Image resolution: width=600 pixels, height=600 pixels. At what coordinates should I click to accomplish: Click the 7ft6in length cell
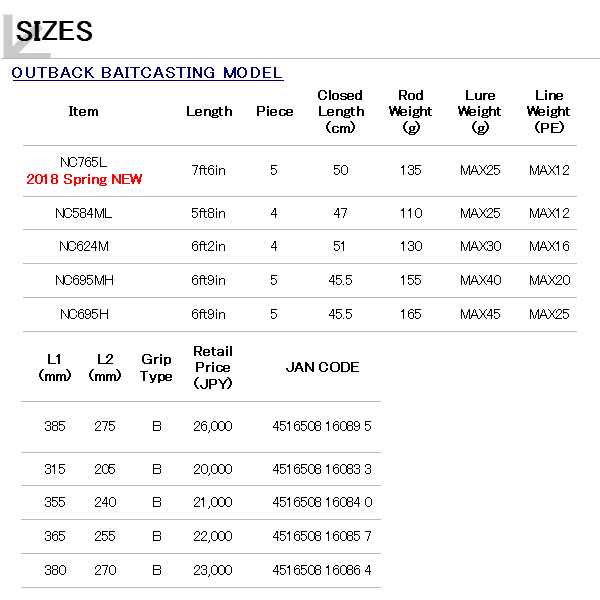coord(209,170)
